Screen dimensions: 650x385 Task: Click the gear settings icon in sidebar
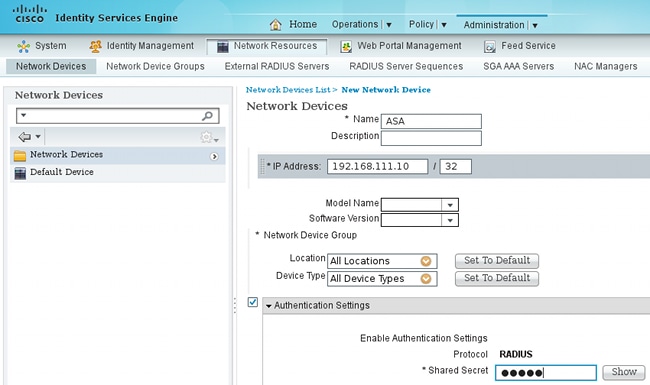(x=206, y=137)
